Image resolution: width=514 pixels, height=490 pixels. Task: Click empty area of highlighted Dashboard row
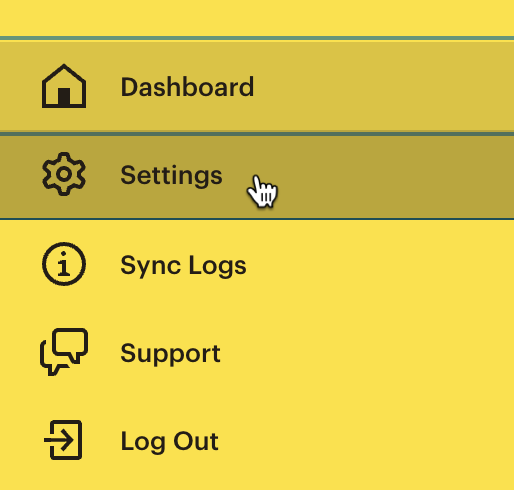point(383,87)
